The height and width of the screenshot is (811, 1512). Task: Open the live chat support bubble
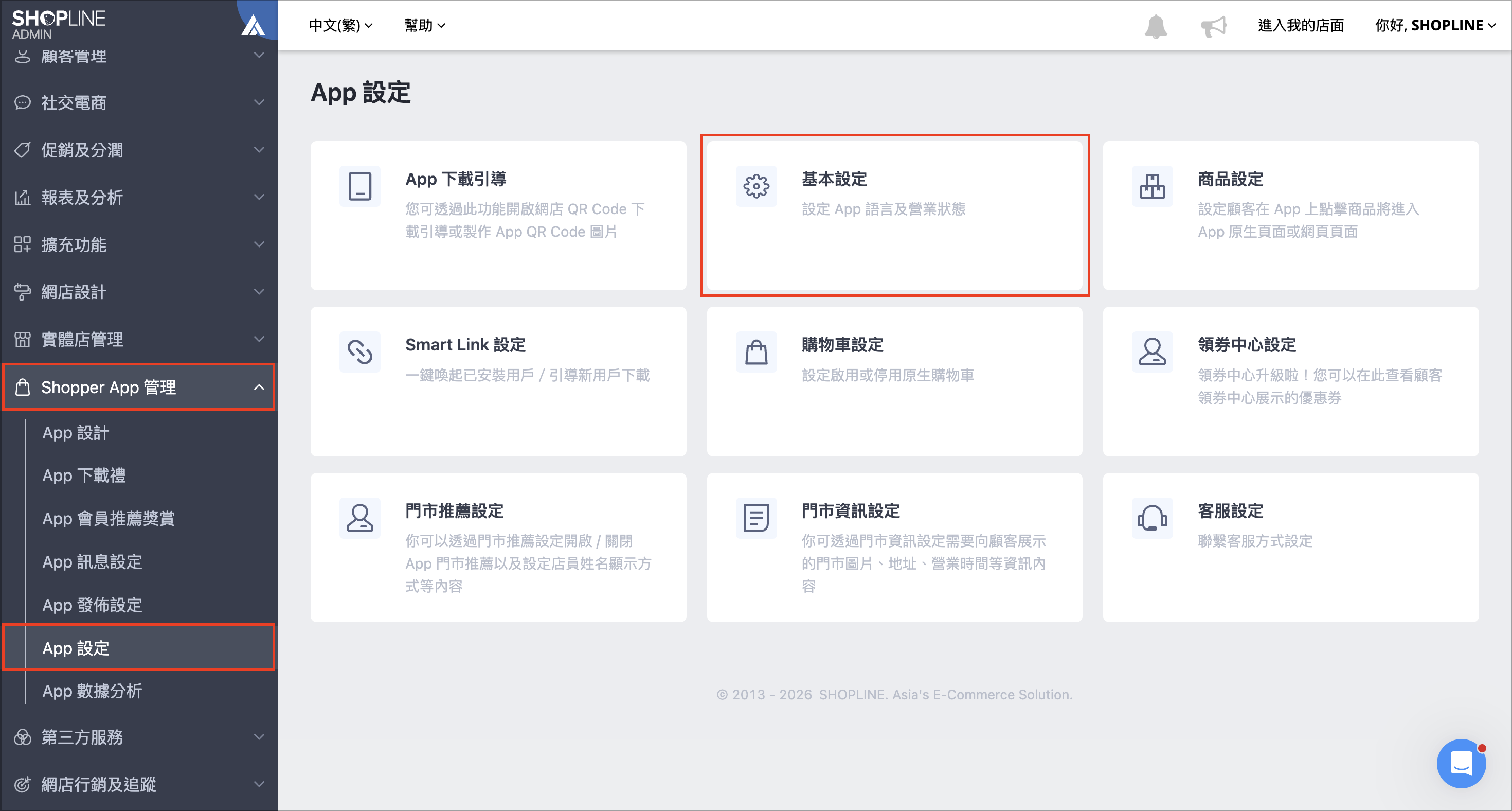tap(1461, 763)
